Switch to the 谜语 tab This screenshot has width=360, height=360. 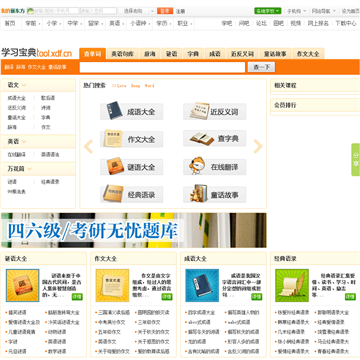point(171,54)
